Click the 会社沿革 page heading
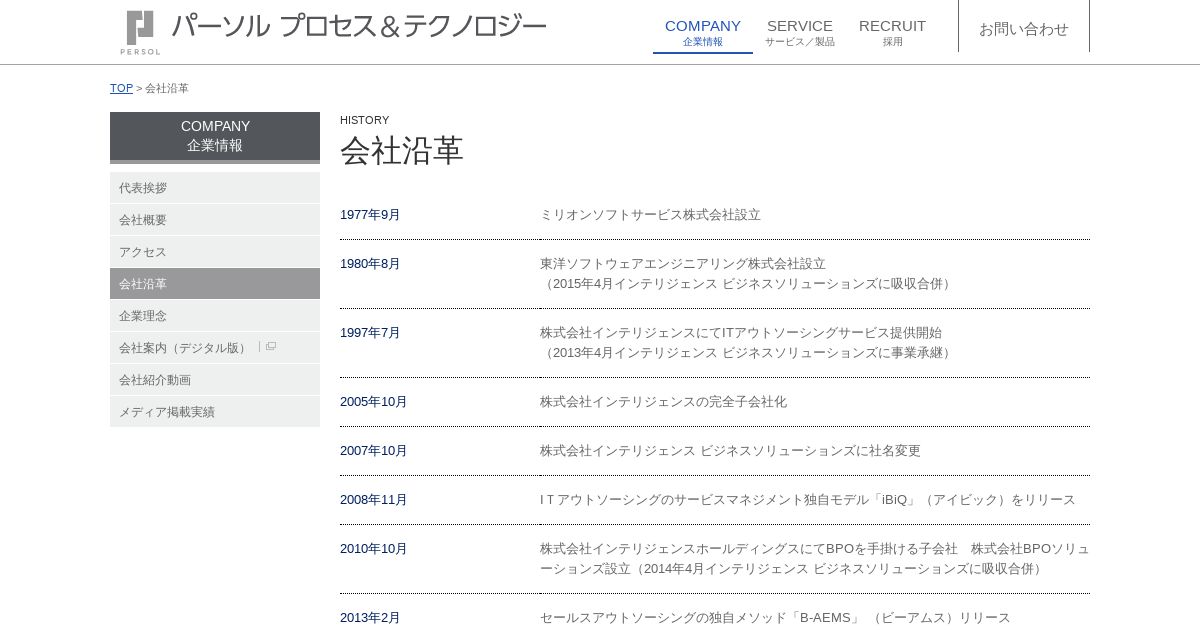The image size is (1200, 630). [402, 151]
